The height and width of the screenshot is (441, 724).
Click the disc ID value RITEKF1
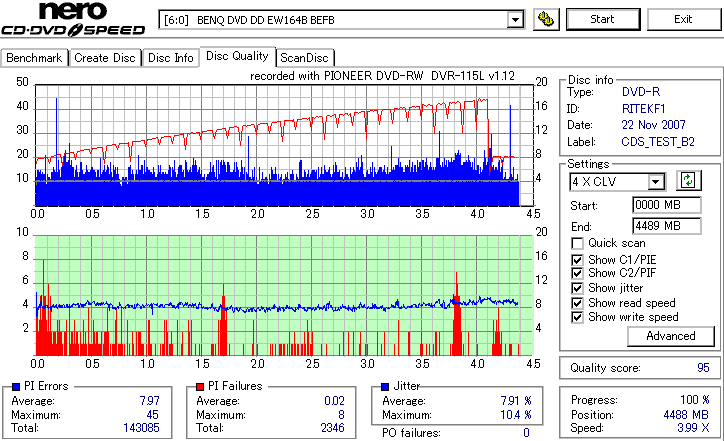644,109
